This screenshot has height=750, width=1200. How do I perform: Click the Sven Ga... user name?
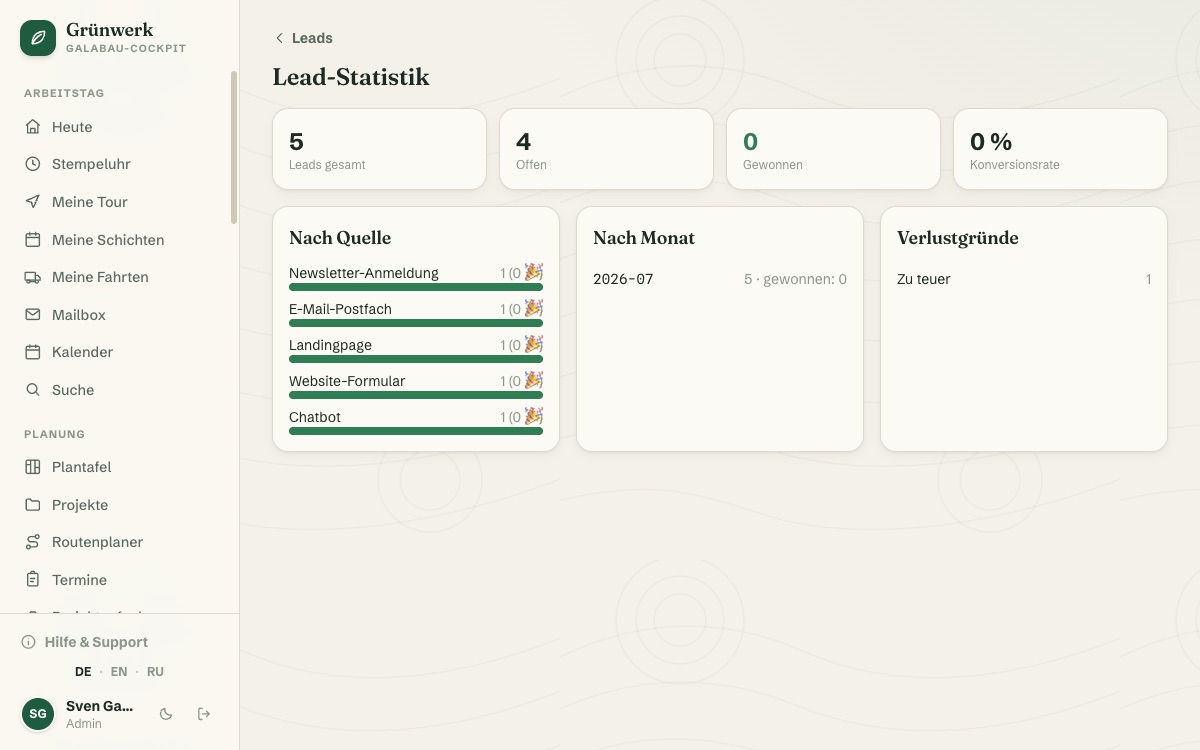pyautogui.click(x=99, y=706)
